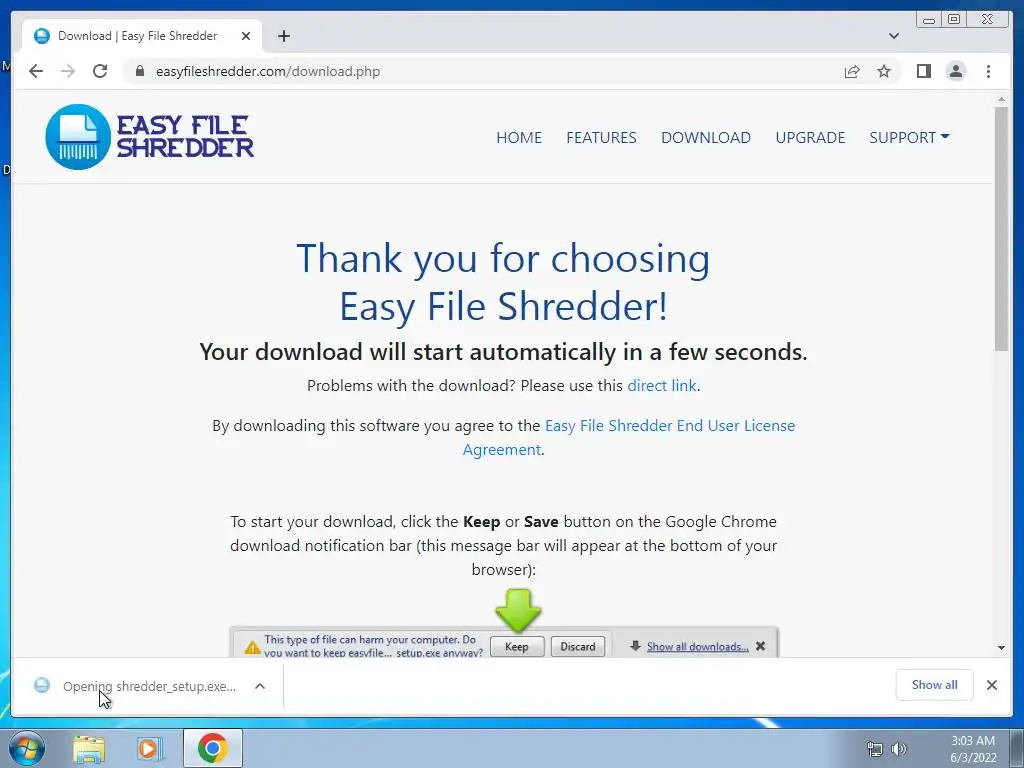Screen dimensions: 1024x768
Task: Bookmark this page with the star icon
Action: click(884, 71)
